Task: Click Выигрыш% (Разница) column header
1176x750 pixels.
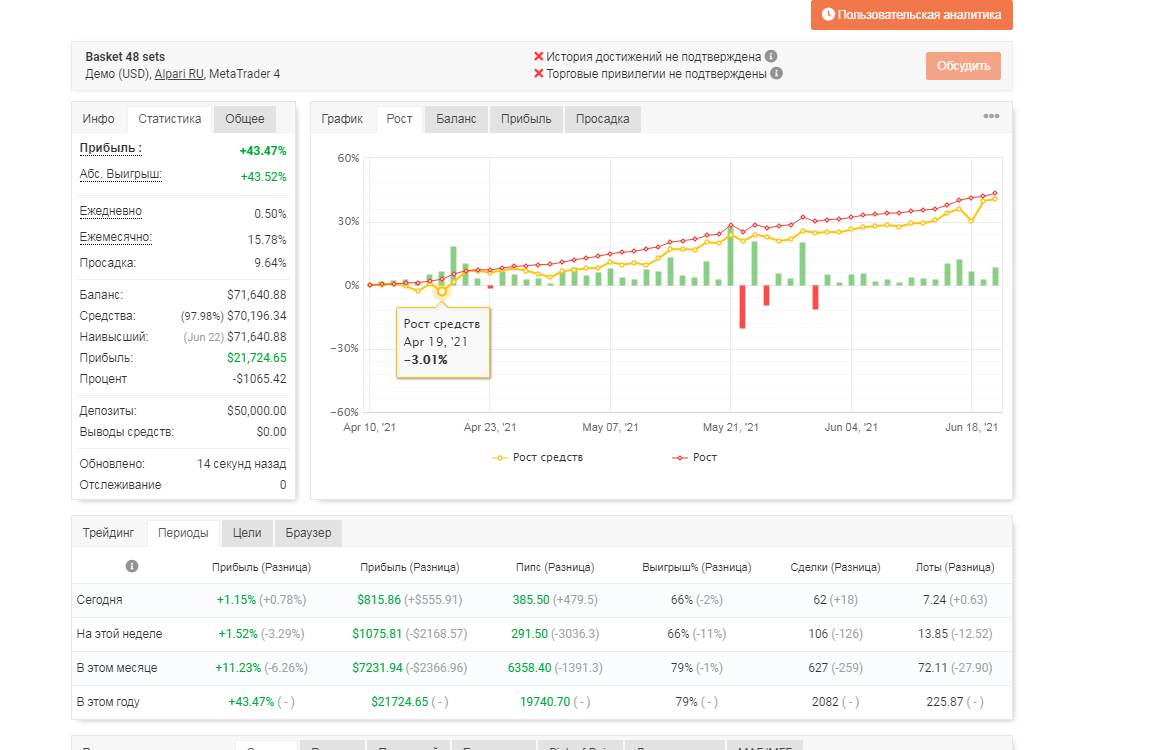Action: tap(697, 567)
